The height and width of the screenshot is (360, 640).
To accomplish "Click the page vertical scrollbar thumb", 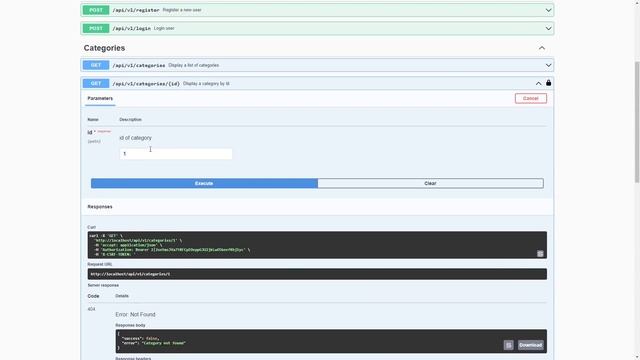I will [637, 122].
